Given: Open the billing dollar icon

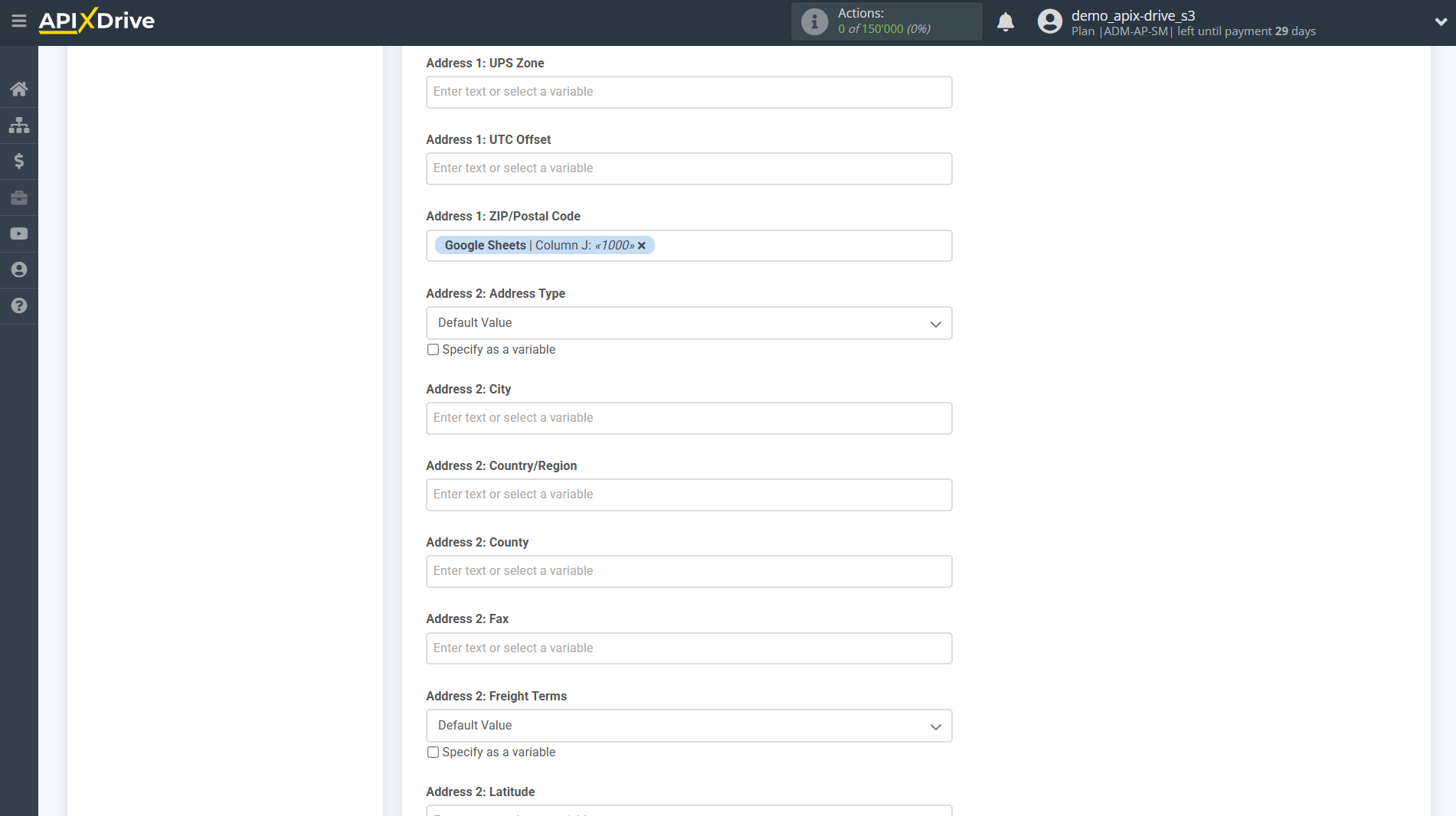Looking at the screenshot, I should pyautogui.click(x=19, y=161).
